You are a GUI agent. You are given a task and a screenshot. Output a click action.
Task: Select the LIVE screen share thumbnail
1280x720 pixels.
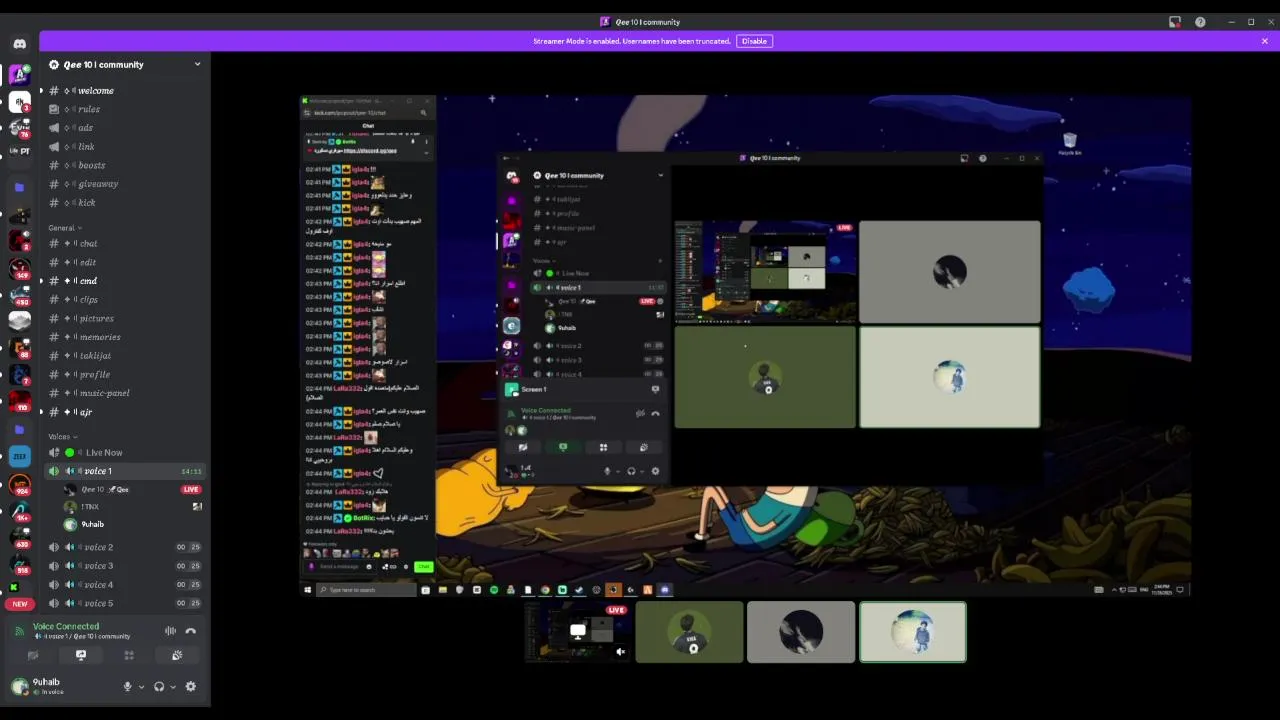[x=578, y=632]
